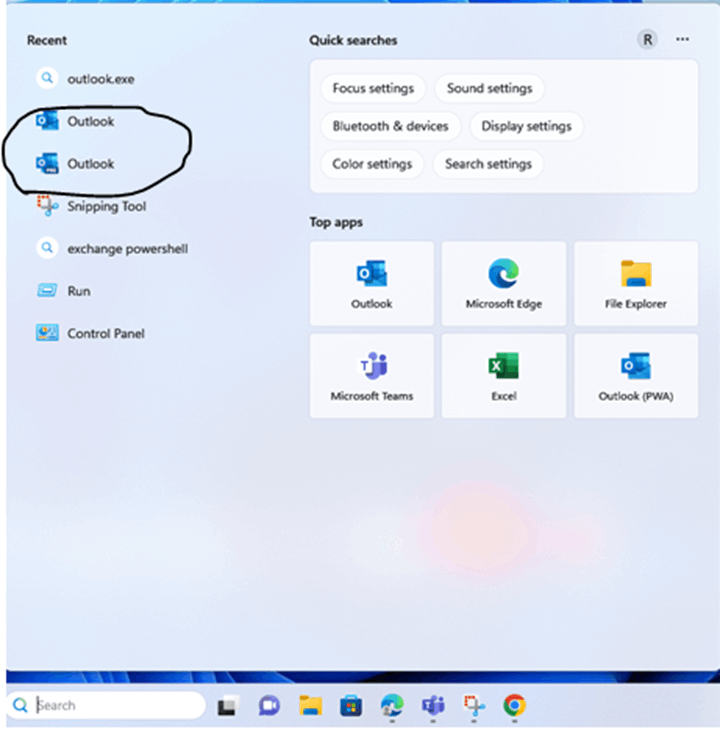This screenshot has width=720, height=732.
Task: Open the first Outlook entry in Recent
Action: [76, 121]
